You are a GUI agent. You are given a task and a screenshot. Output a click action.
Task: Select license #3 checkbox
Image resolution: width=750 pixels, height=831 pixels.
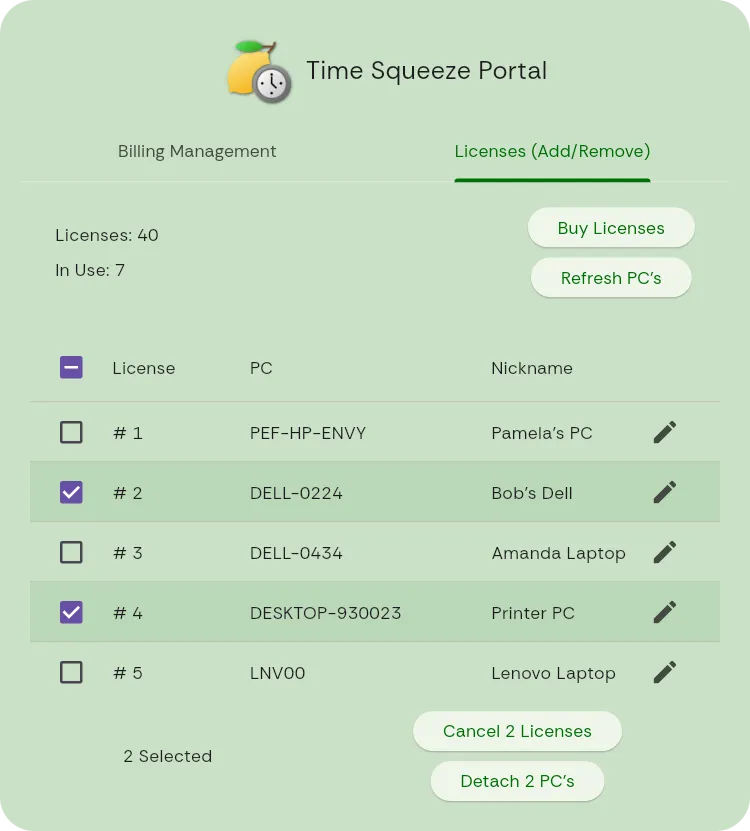click(x=71, y=552)
